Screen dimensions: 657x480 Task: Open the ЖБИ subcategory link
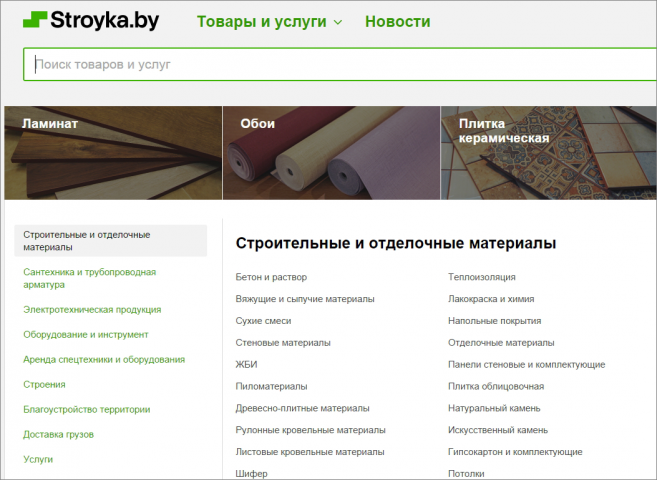click(x=246, y=364)
